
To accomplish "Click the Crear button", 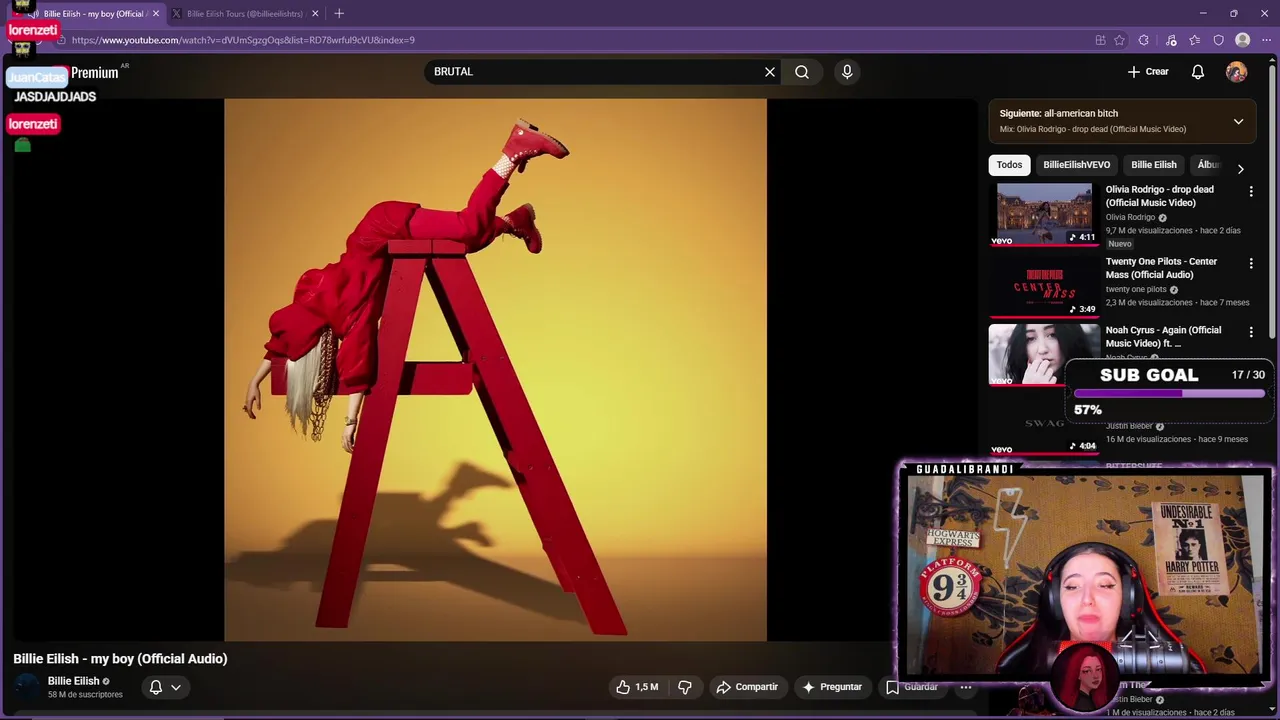I will click(x=1148, y=72).
